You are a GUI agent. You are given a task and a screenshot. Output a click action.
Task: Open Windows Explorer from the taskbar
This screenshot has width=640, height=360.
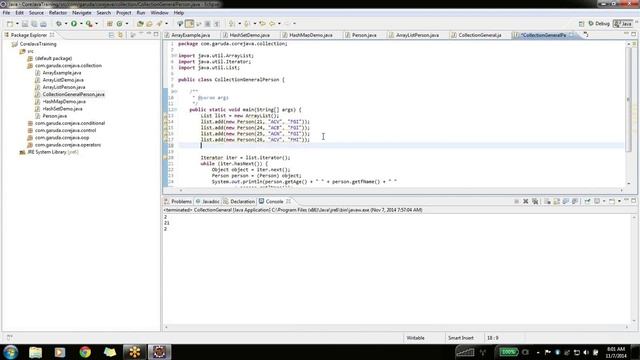point(36,352)
